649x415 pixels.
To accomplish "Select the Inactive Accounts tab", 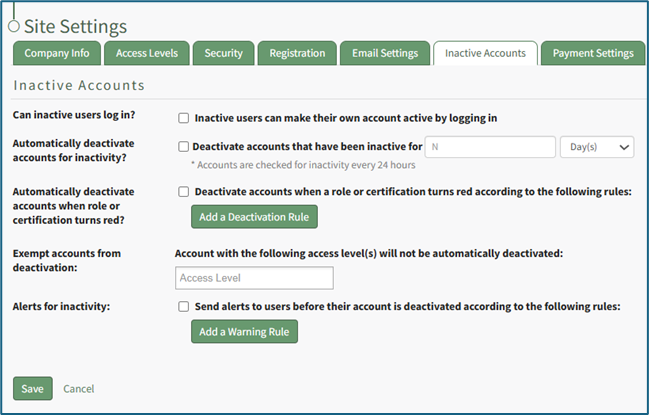I will [x=485, y=54].
